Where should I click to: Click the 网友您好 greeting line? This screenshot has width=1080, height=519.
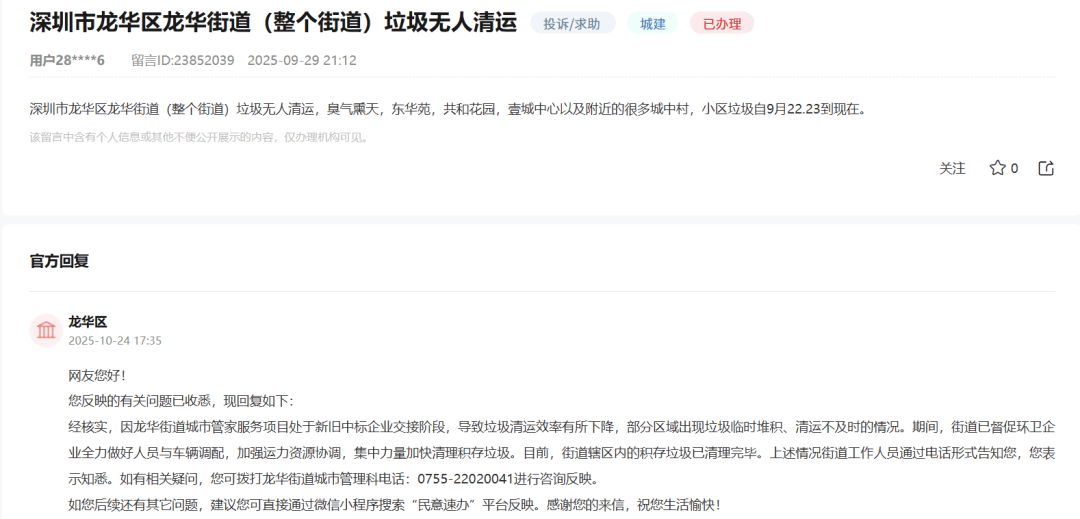pos(97,375)
